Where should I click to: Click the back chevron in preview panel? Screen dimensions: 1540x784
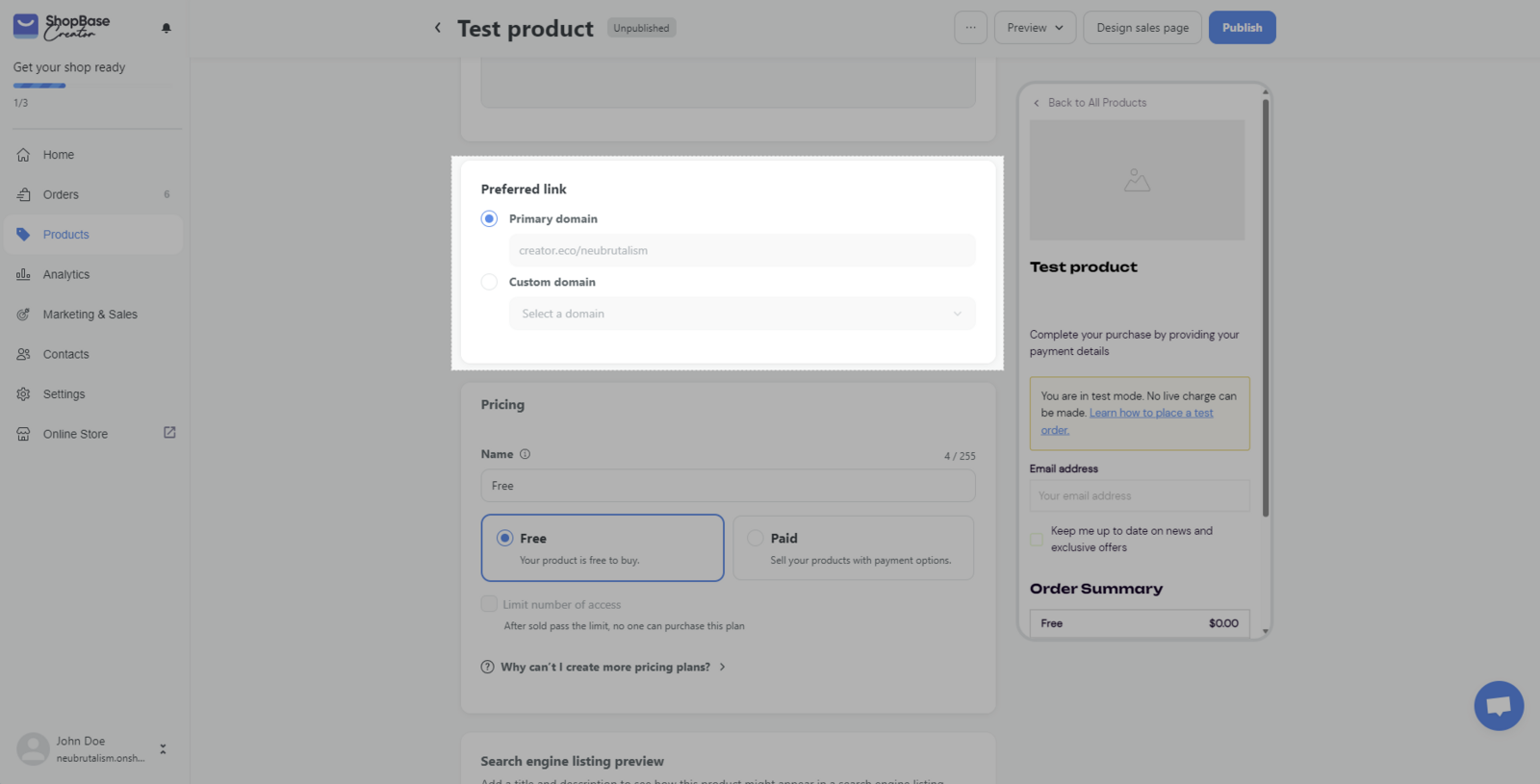click(1037, 103)
